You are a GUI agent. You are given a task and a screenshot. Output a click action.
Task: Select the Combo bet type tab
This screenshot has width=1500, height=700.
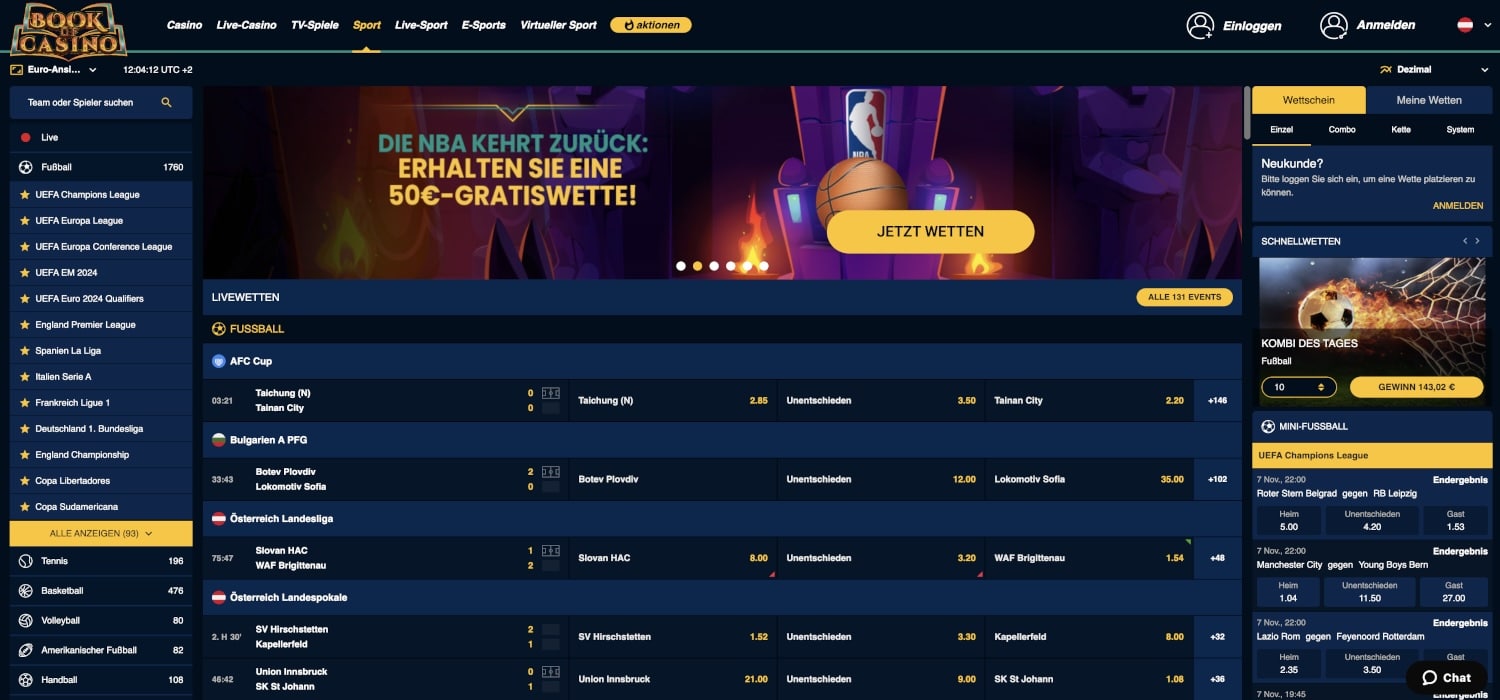[x=1342, y=130]
